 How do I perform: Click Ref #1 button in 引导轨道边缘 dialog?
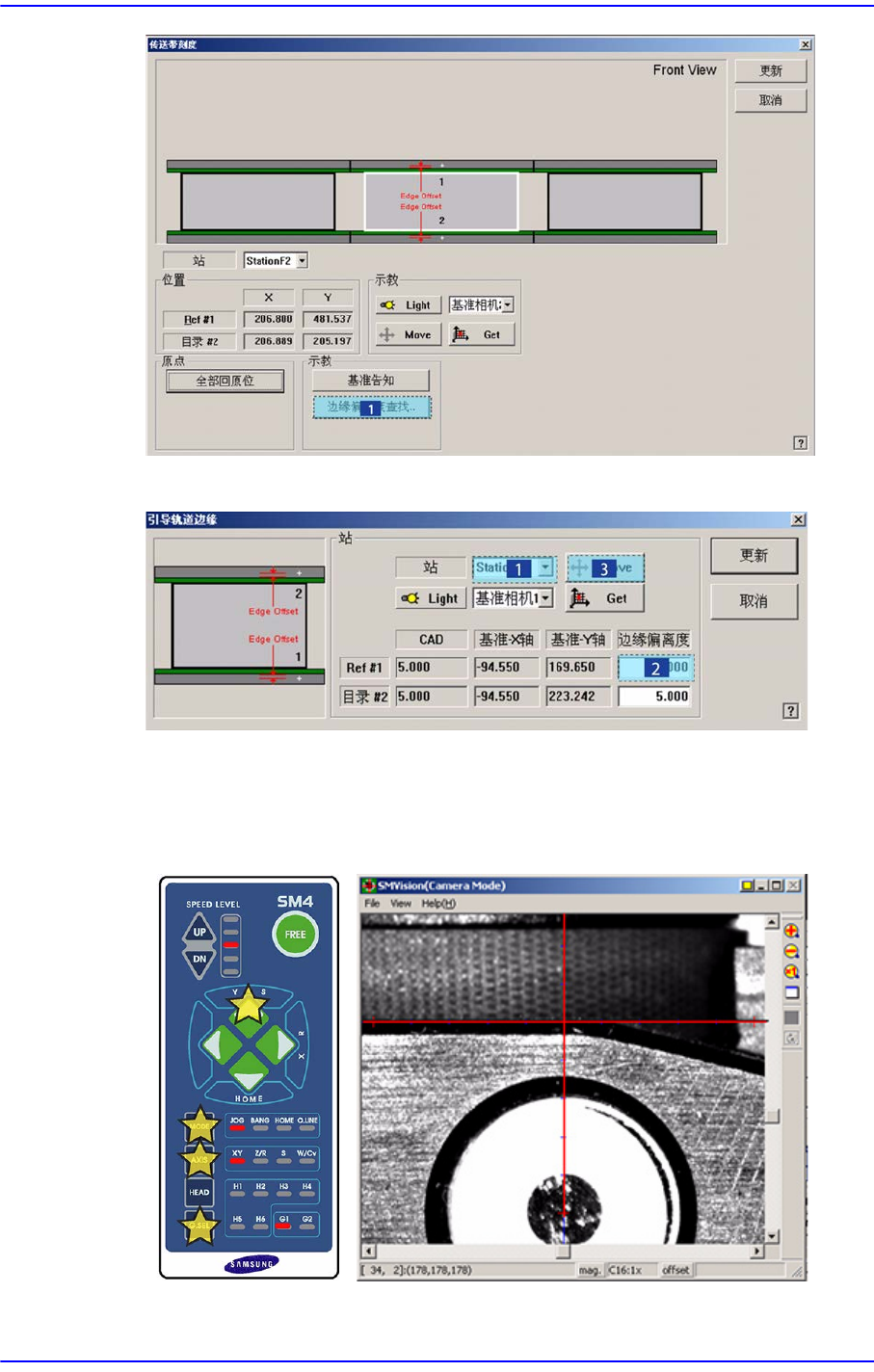pyautogui.click(x=364, y=668)
